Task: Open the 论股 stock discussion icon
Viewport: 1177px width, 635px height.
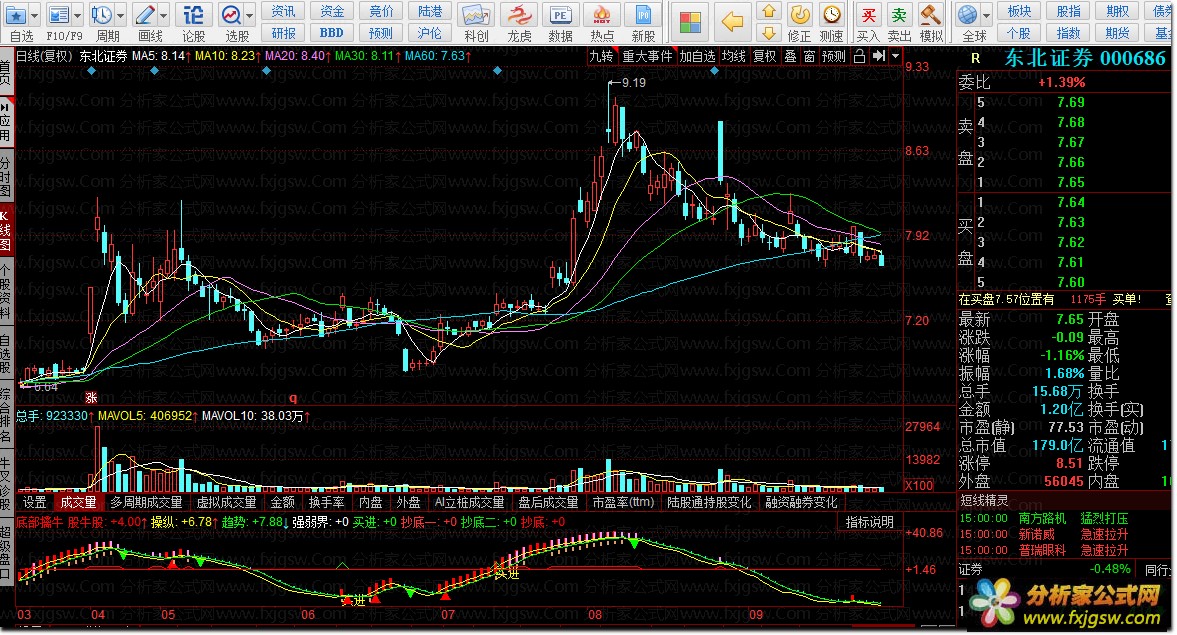Action: [194, 14]
